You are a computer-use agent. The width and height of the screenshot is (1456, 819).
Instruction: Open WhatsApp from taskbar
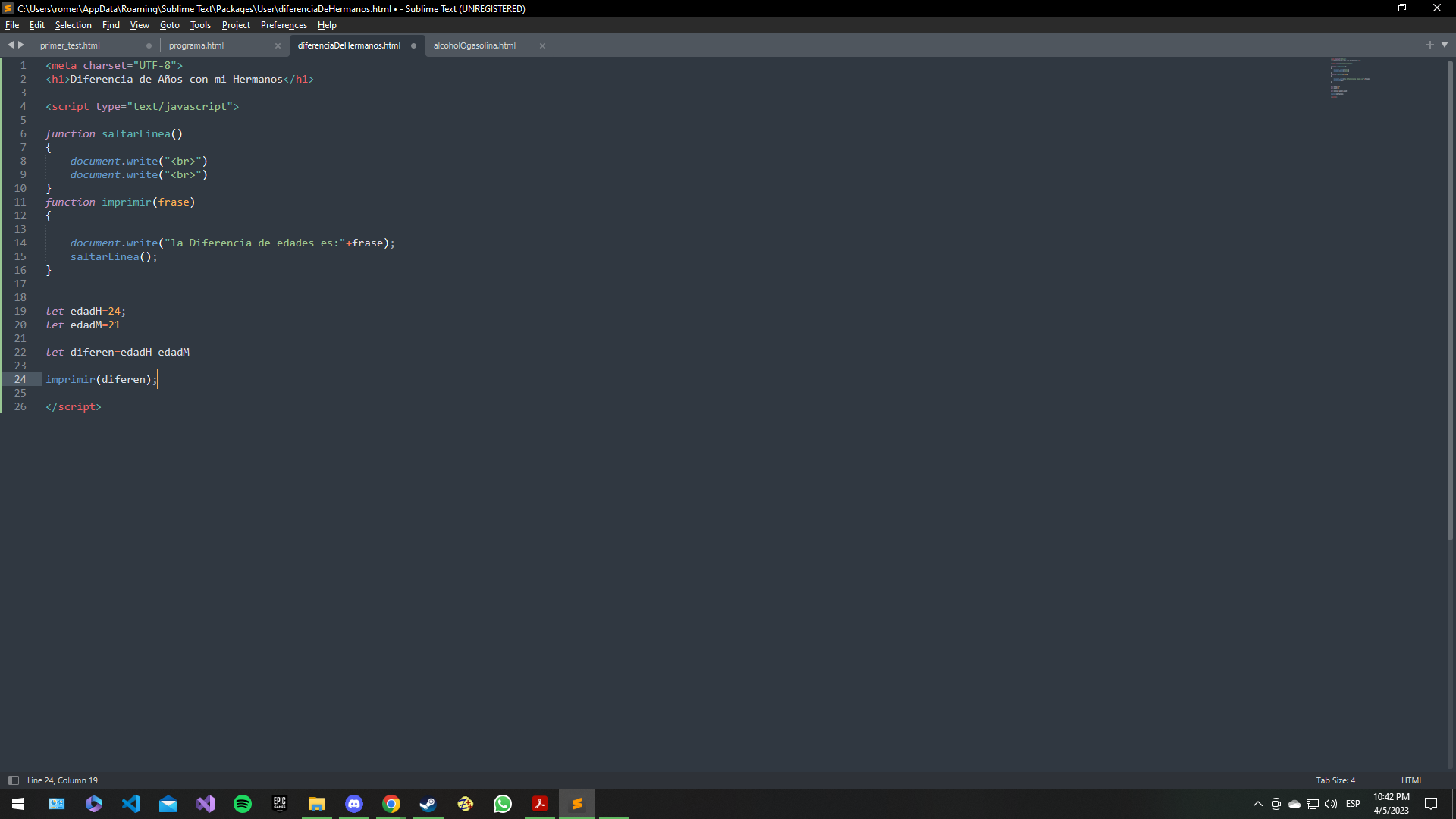click(503, 804)
